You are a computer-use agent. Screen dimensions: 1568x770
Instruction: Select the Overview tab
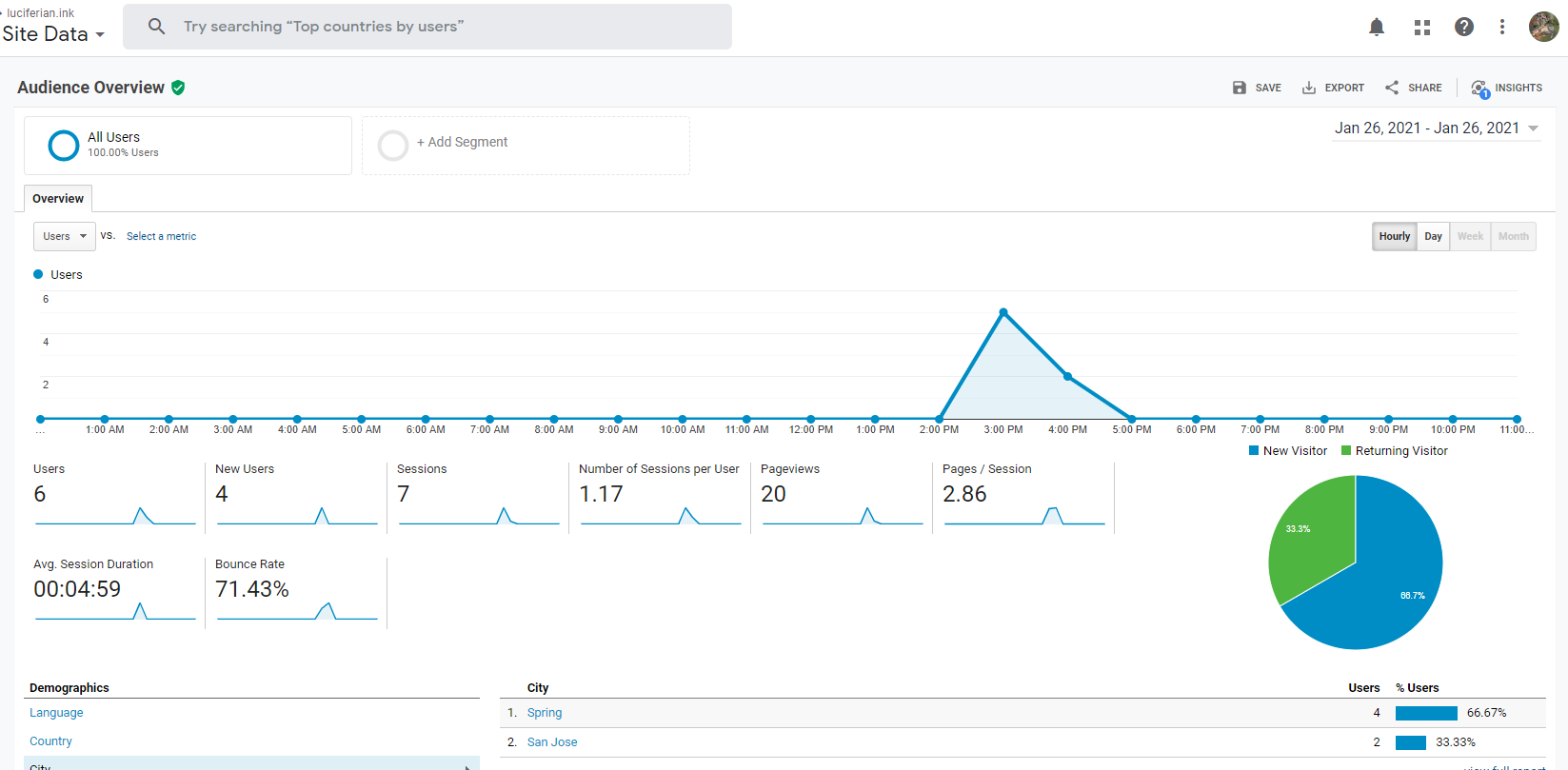click(58, 199)
